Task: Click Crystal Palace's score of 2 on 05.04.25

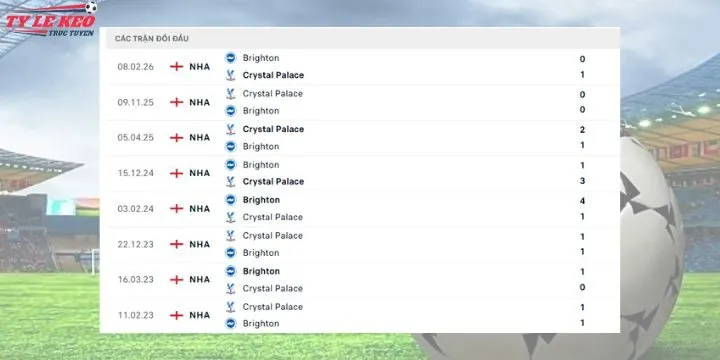Action: pos(582,130)
